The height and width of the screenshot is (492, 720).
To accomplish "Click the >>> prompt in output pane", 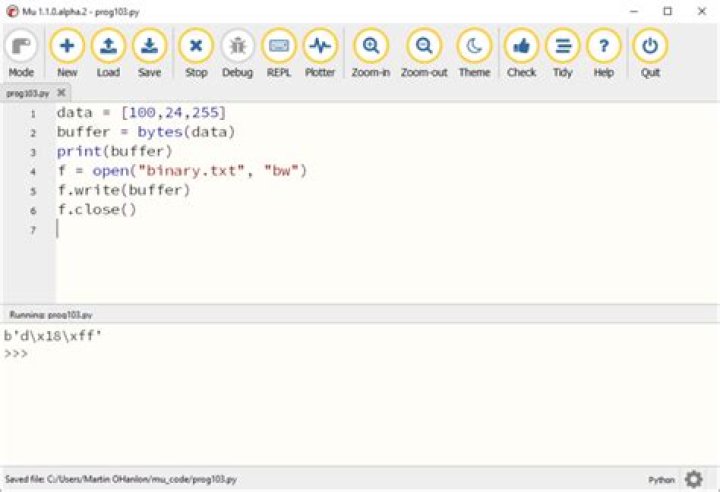I will pyautogui.click(x=16, y=354).
